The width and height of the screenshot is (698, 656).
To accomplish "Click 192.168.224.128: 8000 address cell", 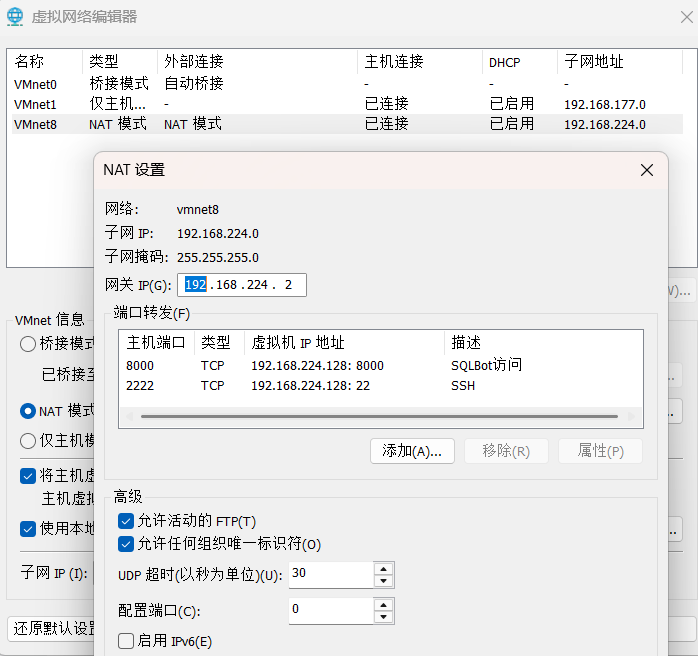I will pos(317,365).
